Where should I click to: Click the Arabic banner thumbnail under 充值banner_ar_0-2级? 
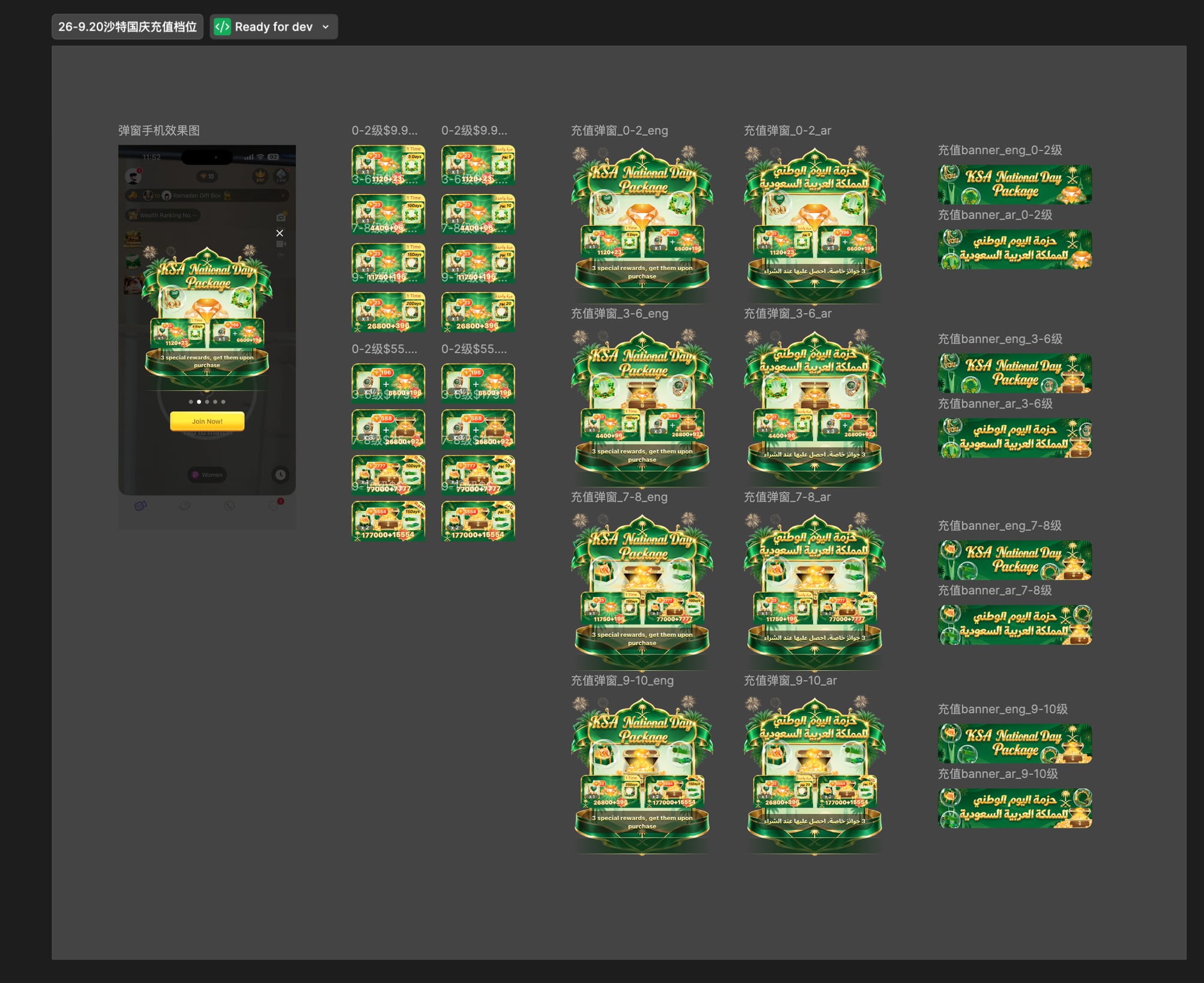[x=1015, y=249]
